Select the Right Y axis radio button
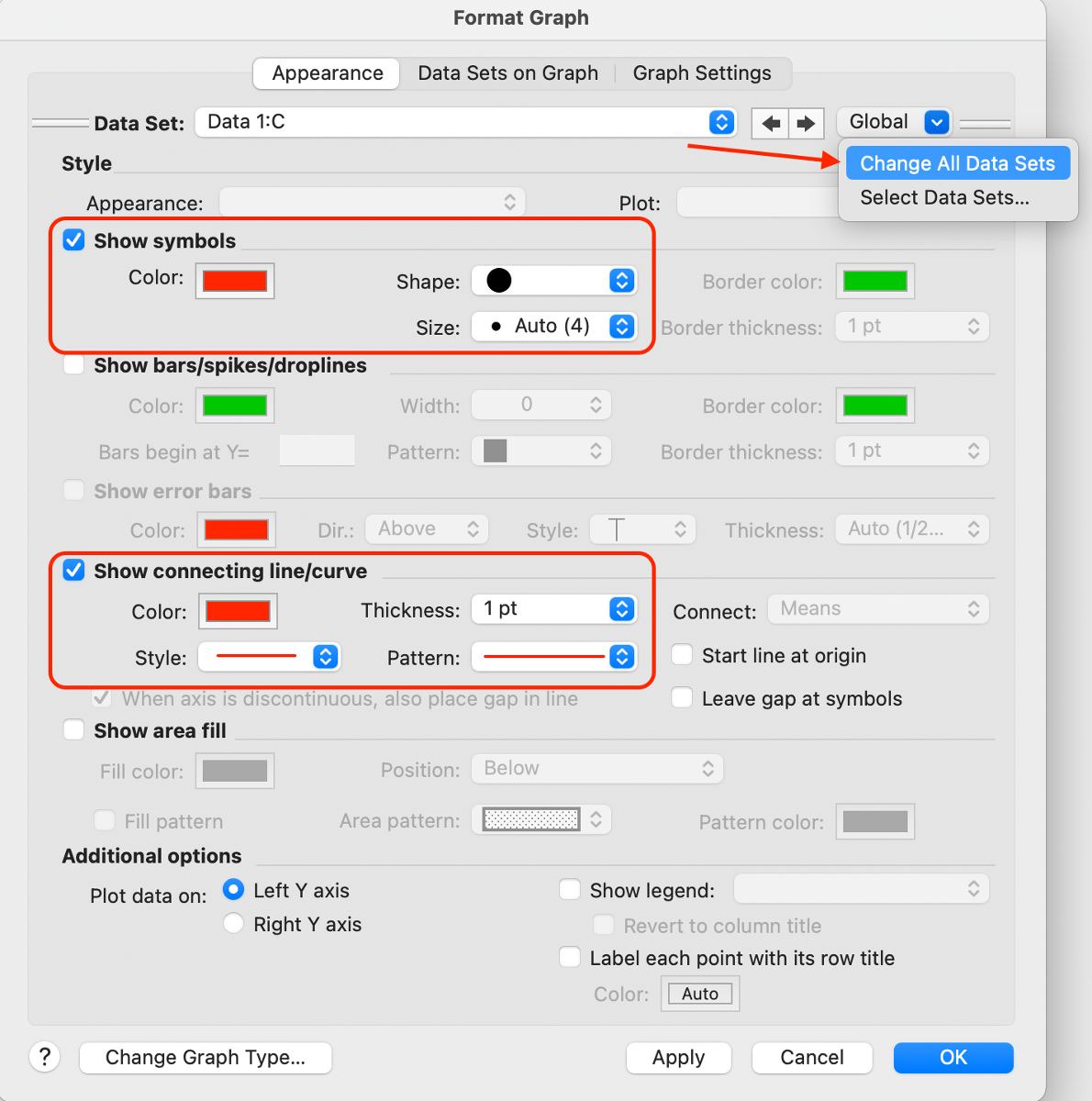1092x1101 pixels. [x=234, y=924]
